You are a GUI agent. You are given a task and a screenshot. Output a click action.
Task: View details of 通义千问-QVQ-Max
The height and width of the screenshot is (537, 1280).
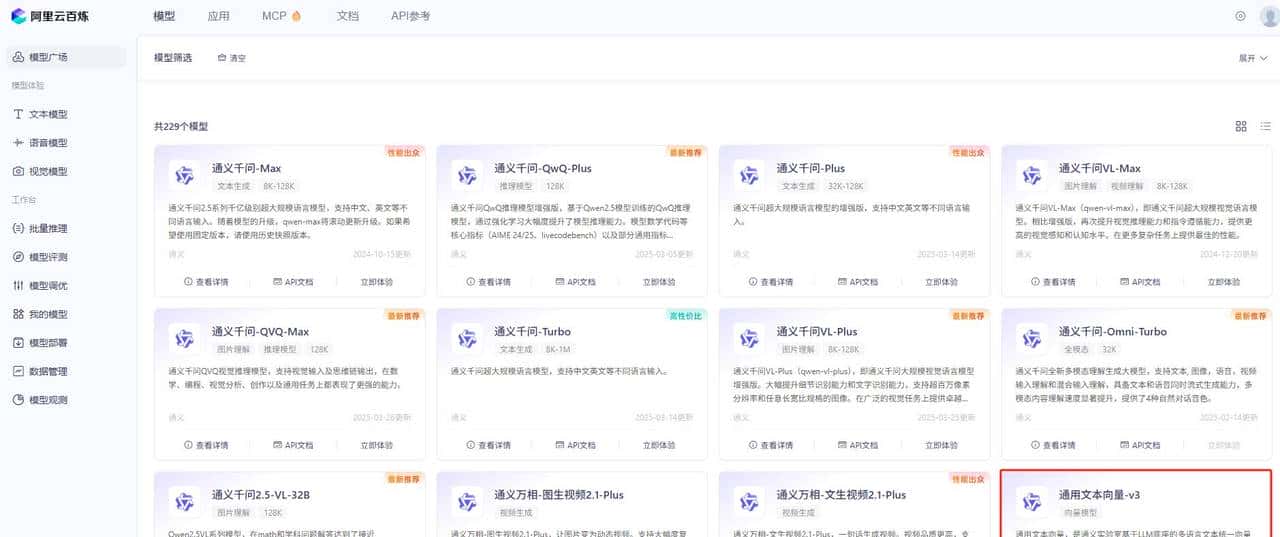pos(206,445)
